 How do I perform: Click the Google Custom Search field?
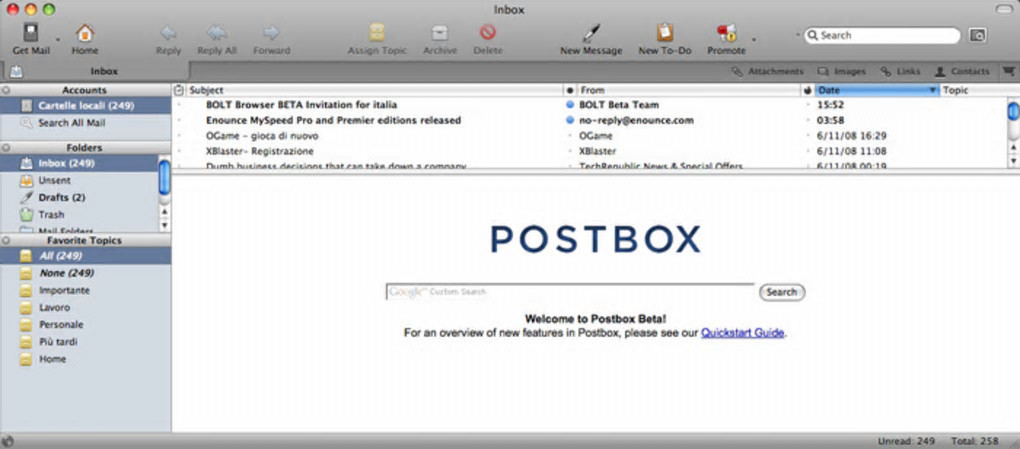(570, 292)
